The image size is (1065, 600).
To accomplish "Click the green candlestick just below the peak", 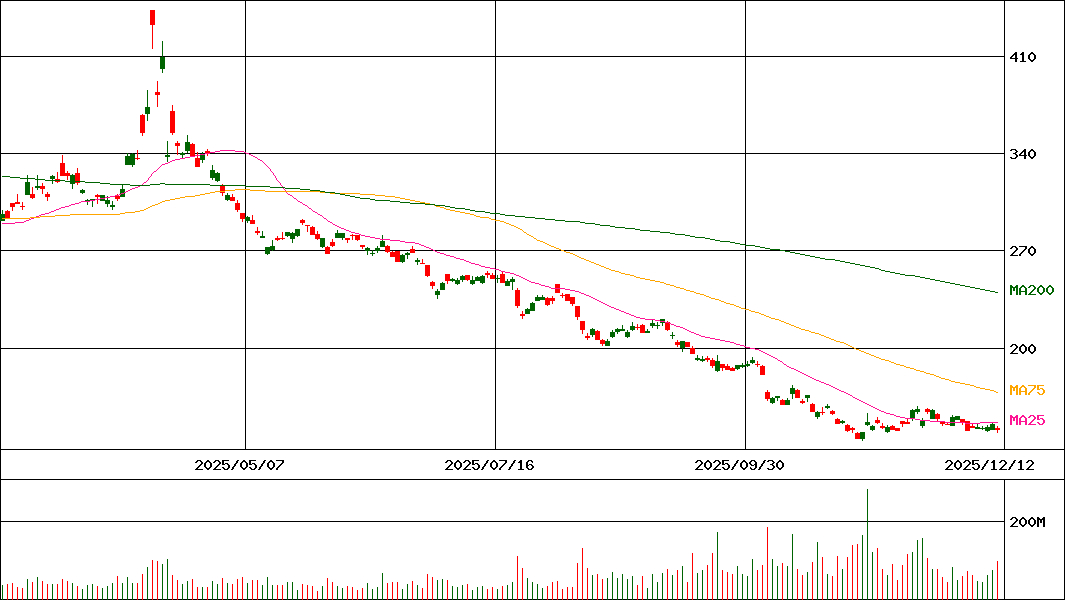I will 162,62.
